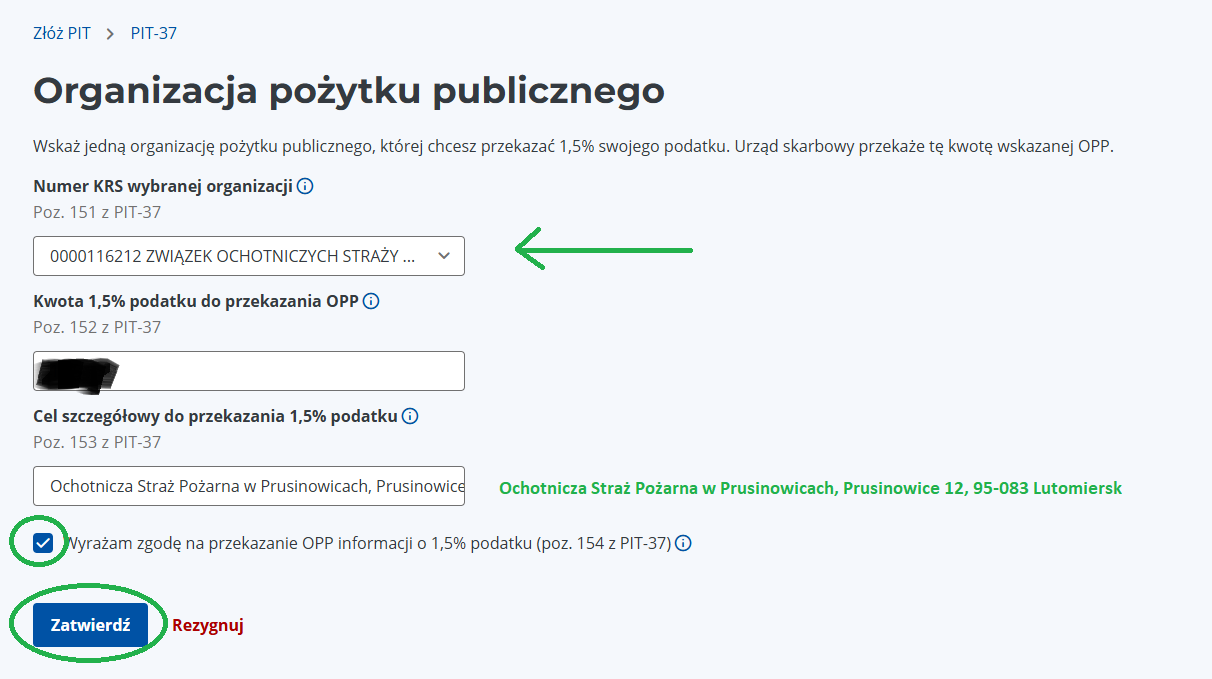Focus the Kwota 1,5% podatku amount field
Image resolution: width=1212 pixels, height=679 pixels.
point(290,371)
